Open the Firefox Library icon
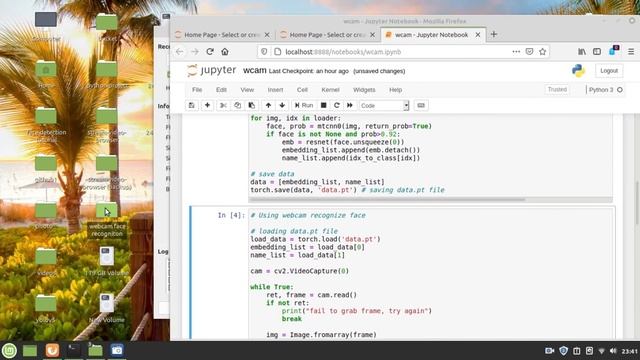This screenshot has height=360, width=640. pos(582,52)
